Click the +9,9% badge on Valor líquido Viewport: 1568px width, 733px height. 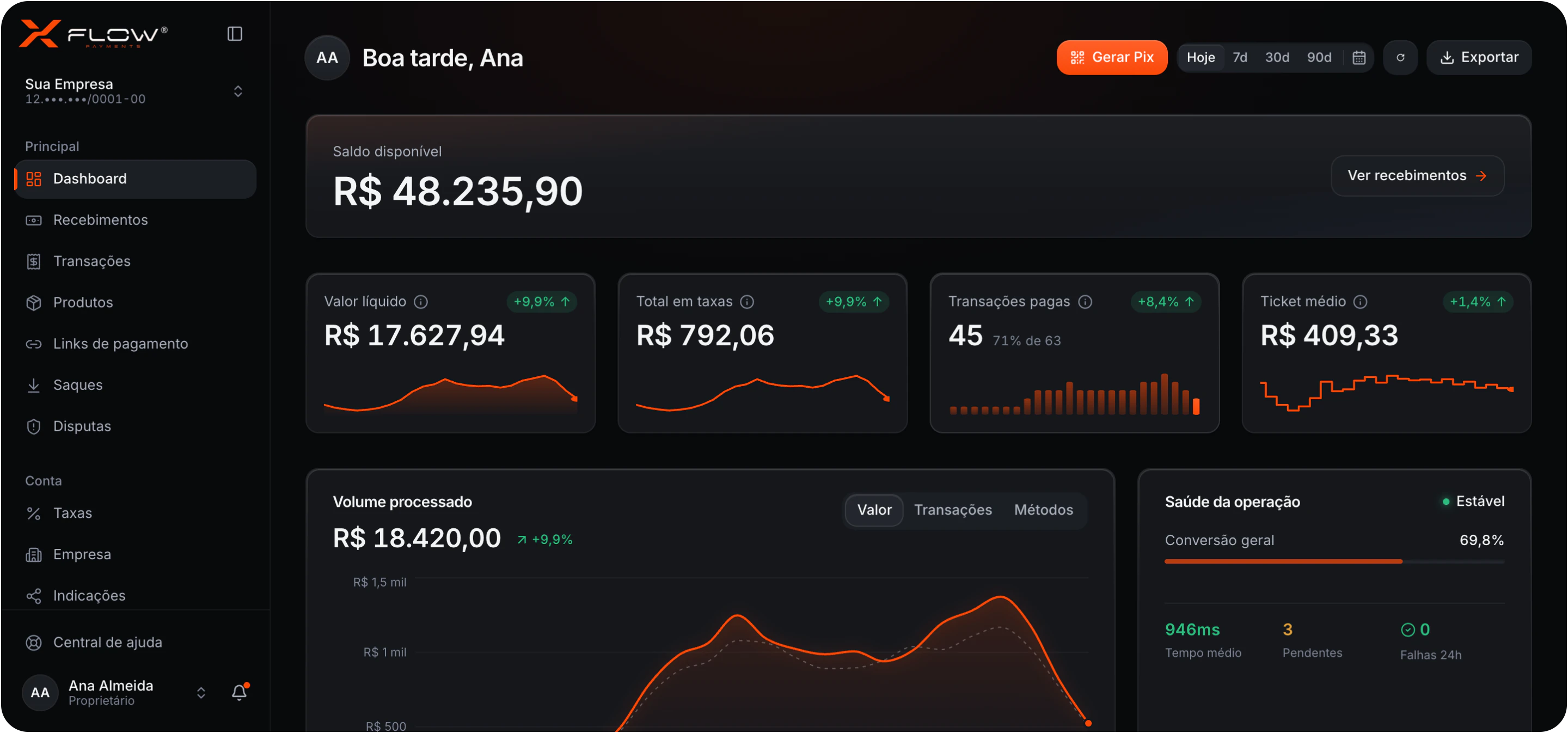(x=541, y=301)
